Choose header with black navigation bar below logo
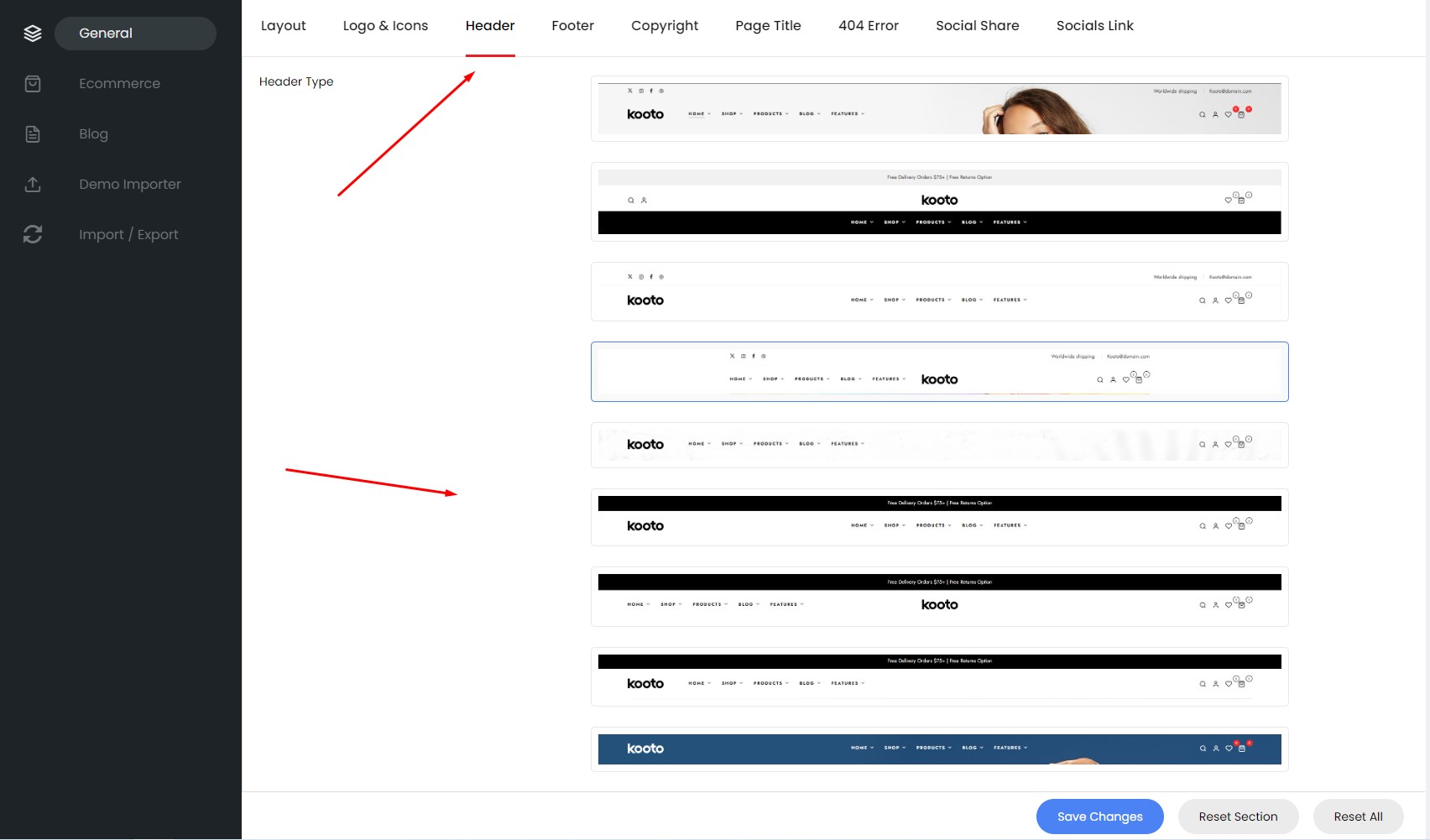Viewport: 1430px width, 840px height. coord(939,202)
